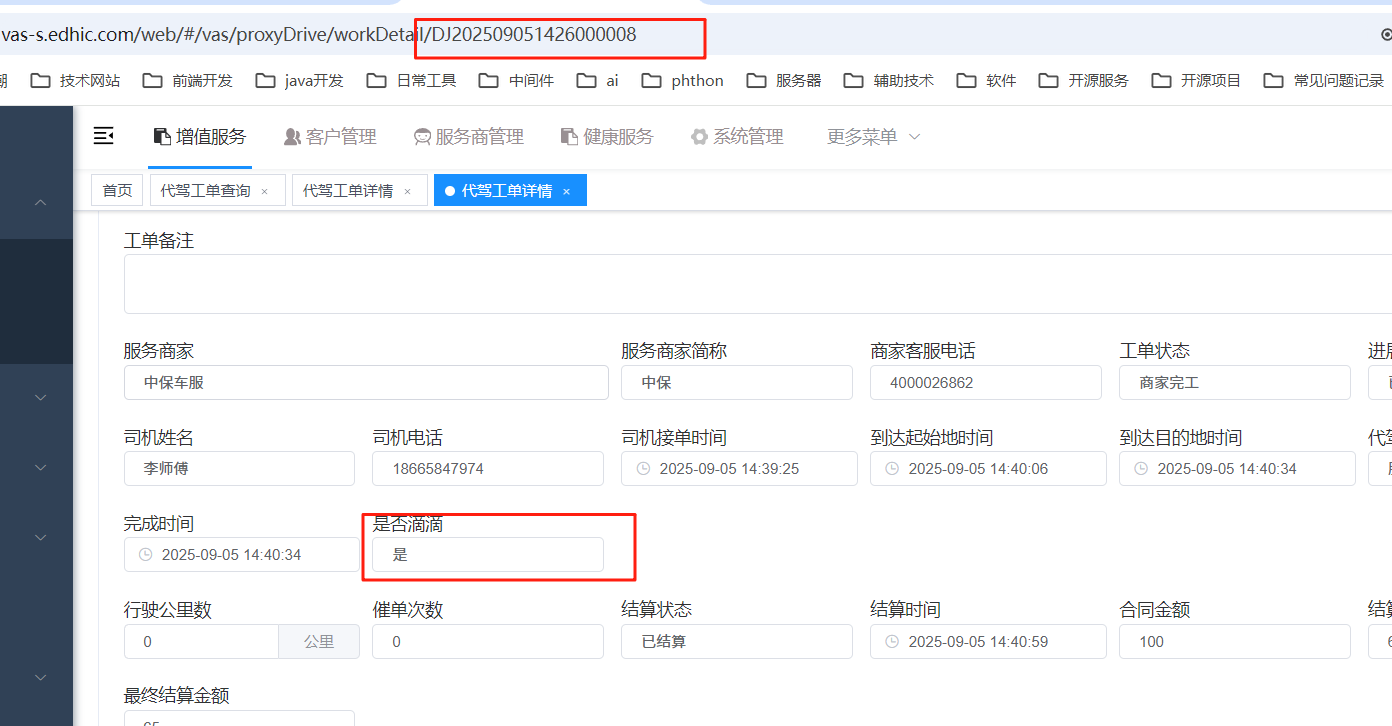This screenshot has height=726, width=1392.
Task: Open the 开源项目 bookmark folder
Action: click(1197, 81)
